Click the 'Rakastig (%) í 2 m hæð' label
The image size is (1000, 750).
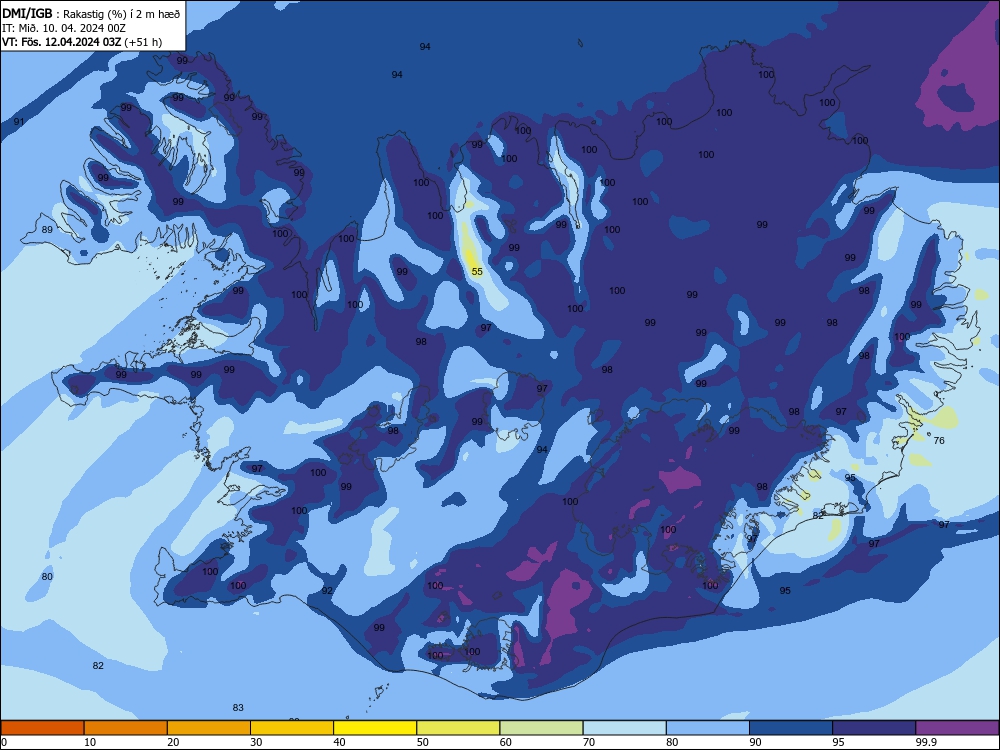tap(121, 14)
